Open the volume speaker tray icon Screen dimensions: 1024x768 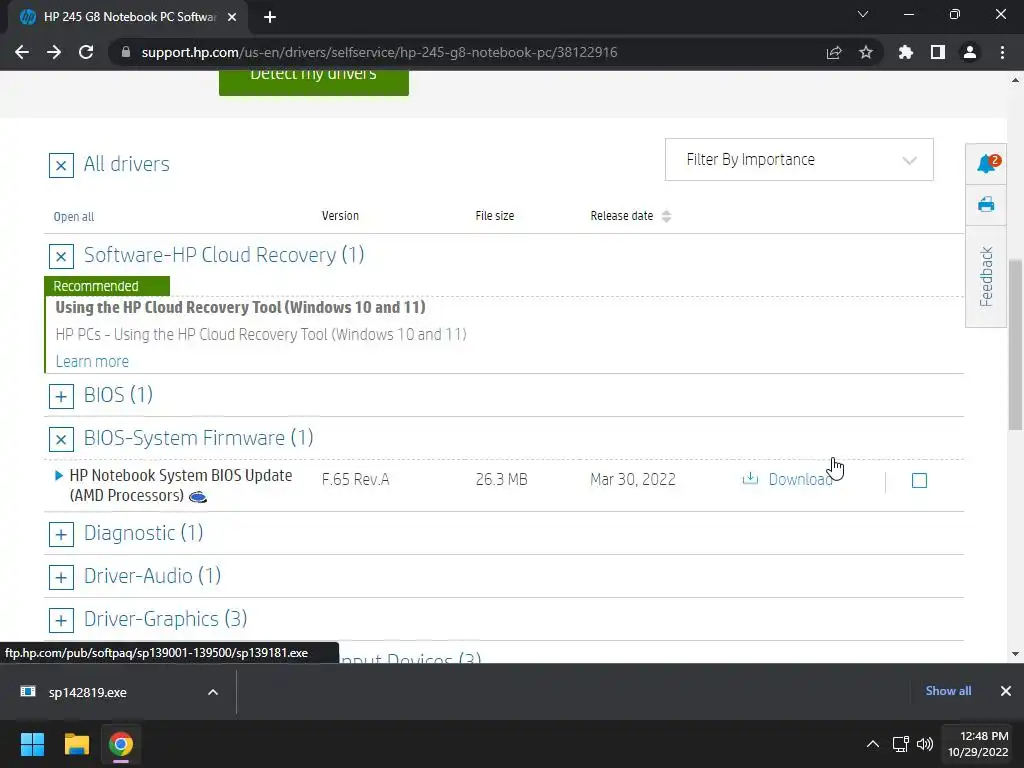tap(925, 744)
